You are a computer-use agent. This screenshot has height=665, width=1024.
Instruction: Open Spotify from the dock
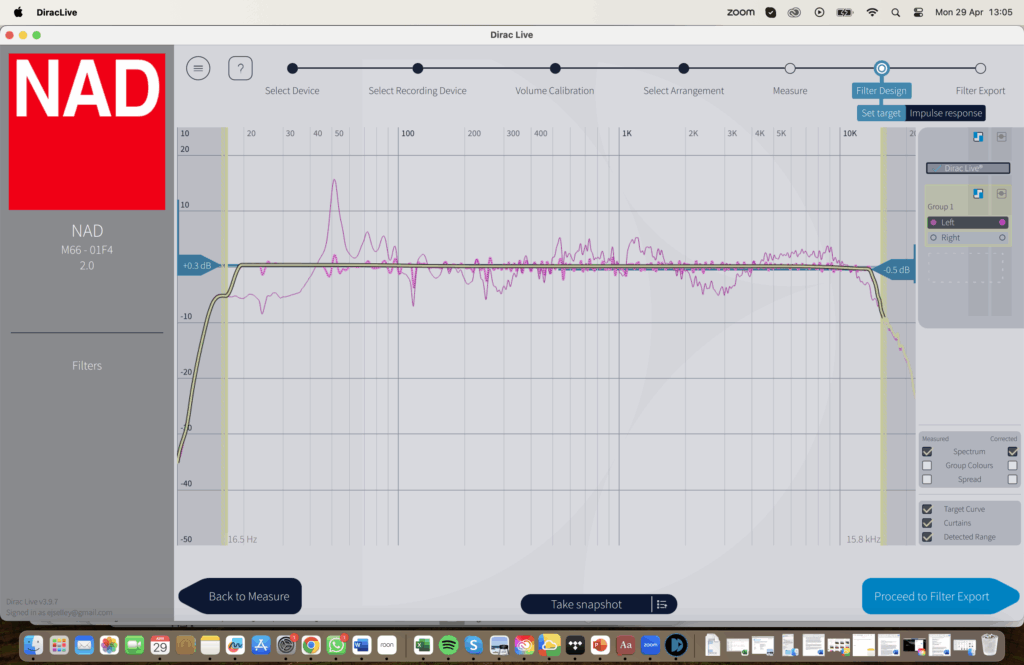[448, 645]
